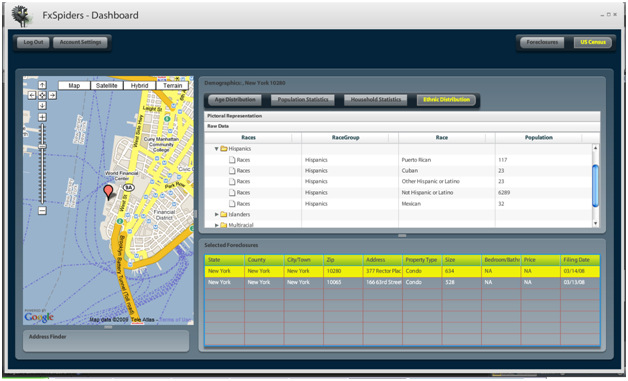The image size is (628, 381).
Task: Sort foreclosures by Filing Date column
Action: click(x=580, y=260)
